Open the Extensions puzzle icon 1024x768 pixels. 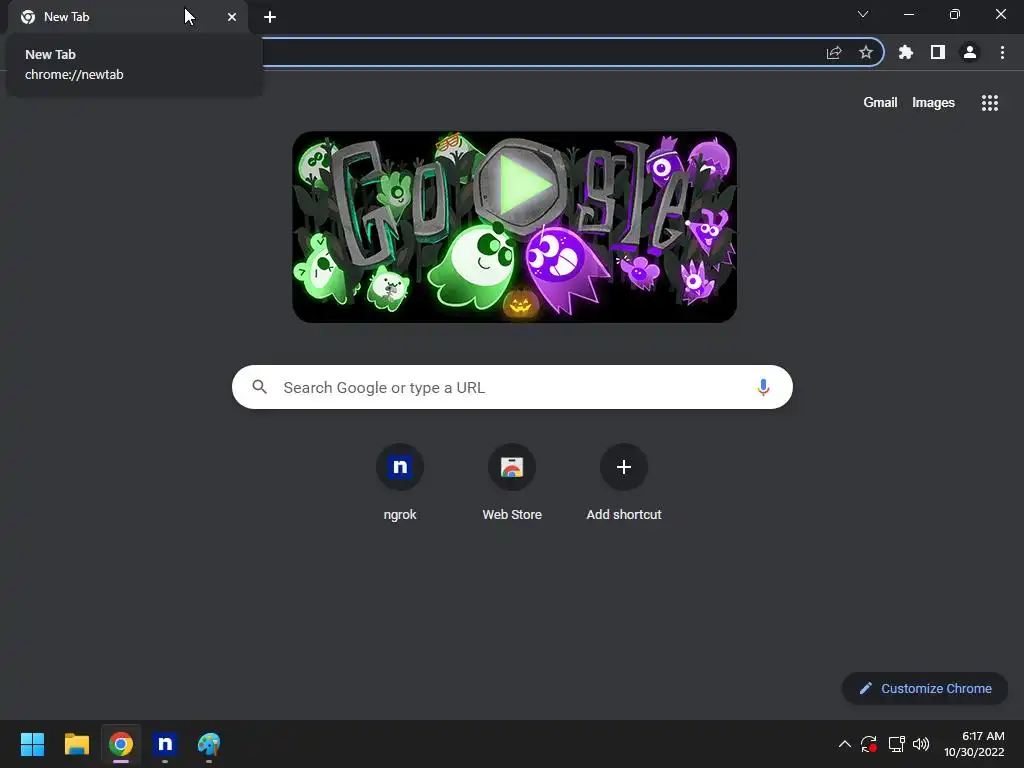pos(906,52)
